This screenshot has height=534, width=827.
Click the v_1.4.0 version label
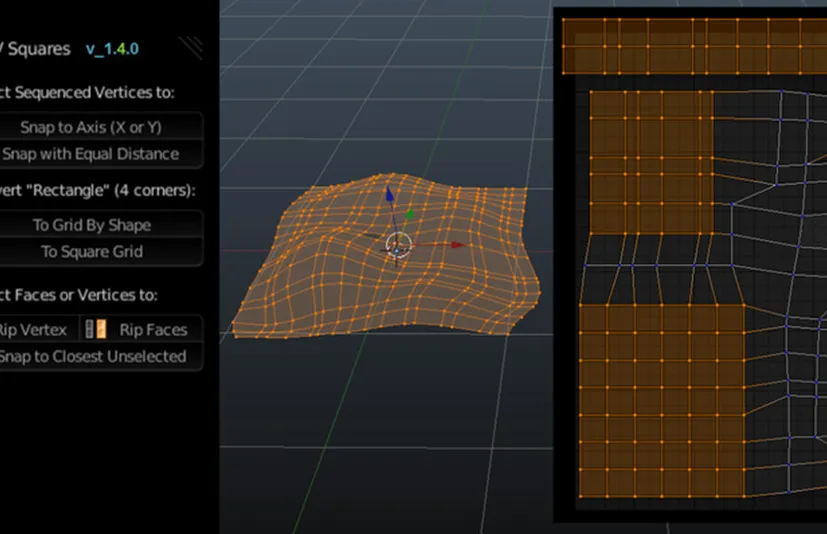tap(112, 49)
